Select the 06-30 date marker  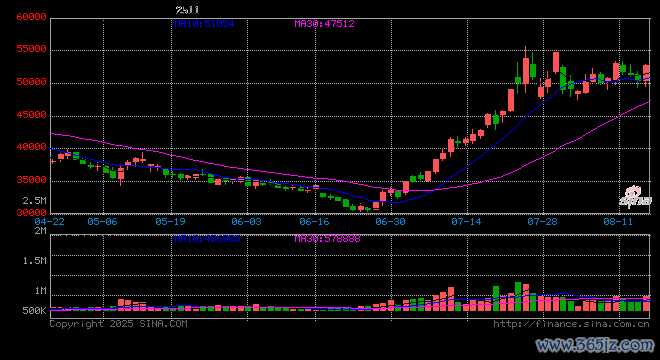coord(390,221)
